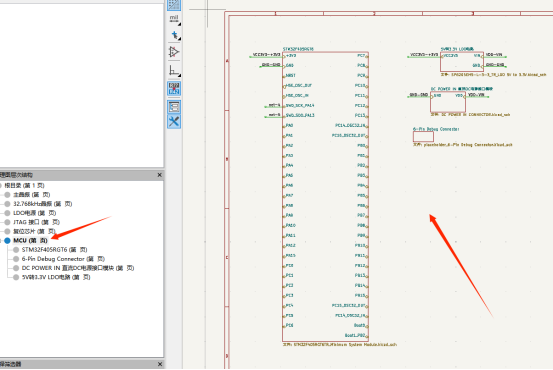The height and width of the screenshot is (370, 553).
Task: Select the MCU sheet in hierarchy
Action: (x=30, y=240)
